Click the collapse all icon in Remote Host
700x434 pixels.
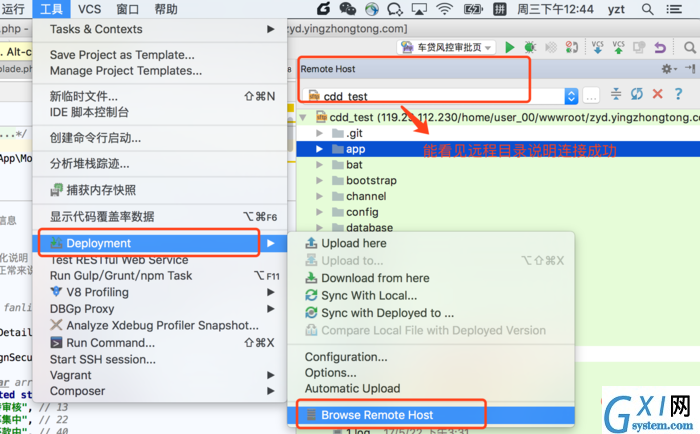coord(616,94)
